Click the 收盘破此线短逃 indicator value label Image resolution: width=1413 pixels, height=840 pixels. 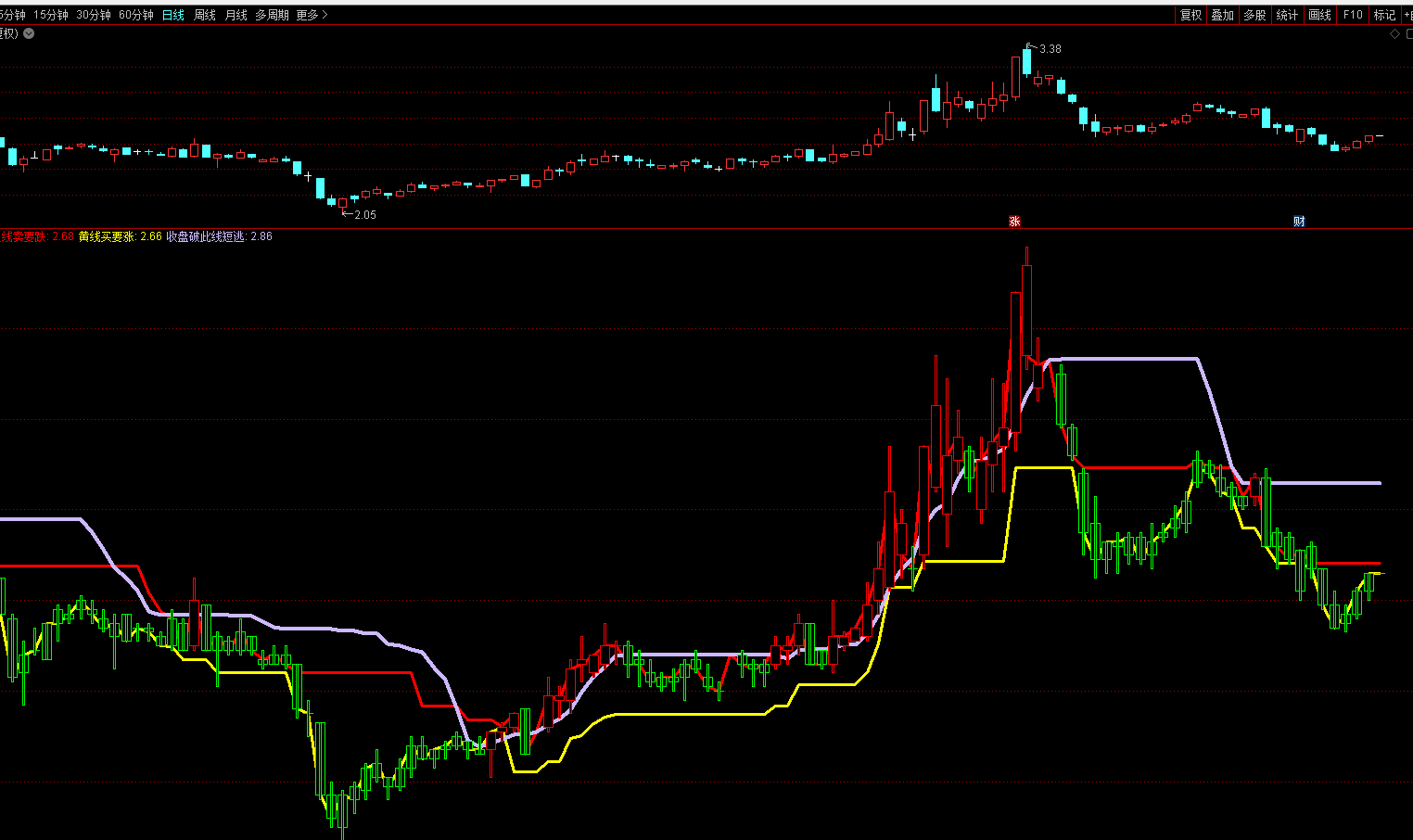tap(219, 236)
